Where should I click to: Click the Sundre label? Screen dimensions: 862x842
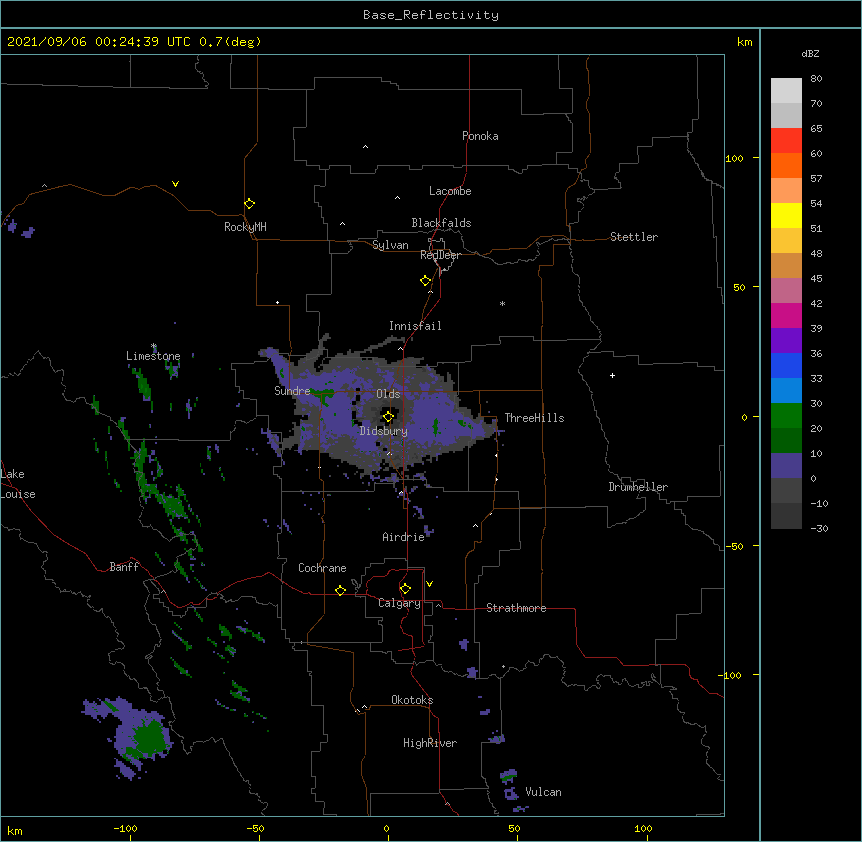pos(292,391)
